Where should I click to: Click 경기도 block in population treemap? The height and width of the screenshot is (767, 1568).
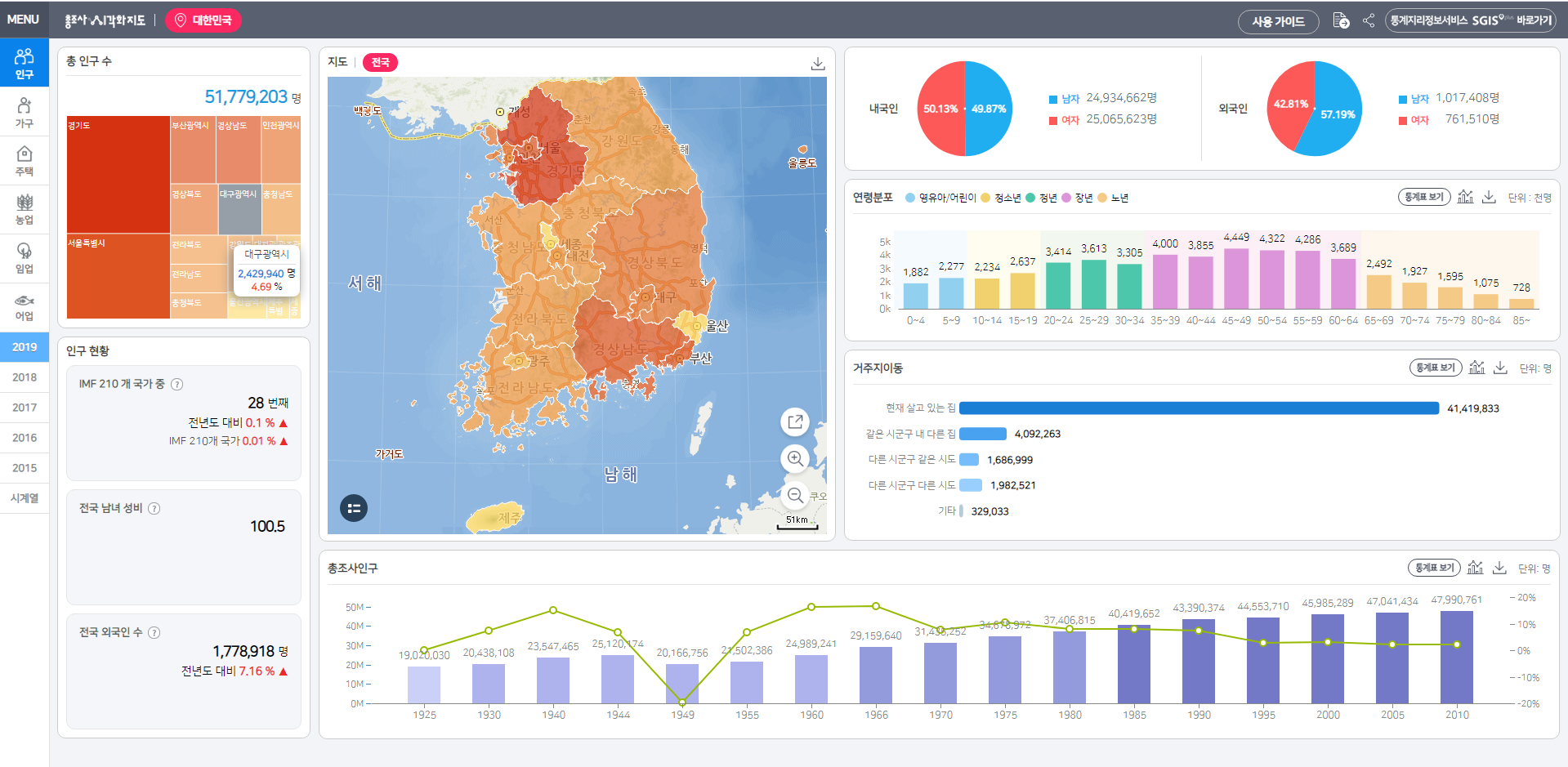pos(118,174)
